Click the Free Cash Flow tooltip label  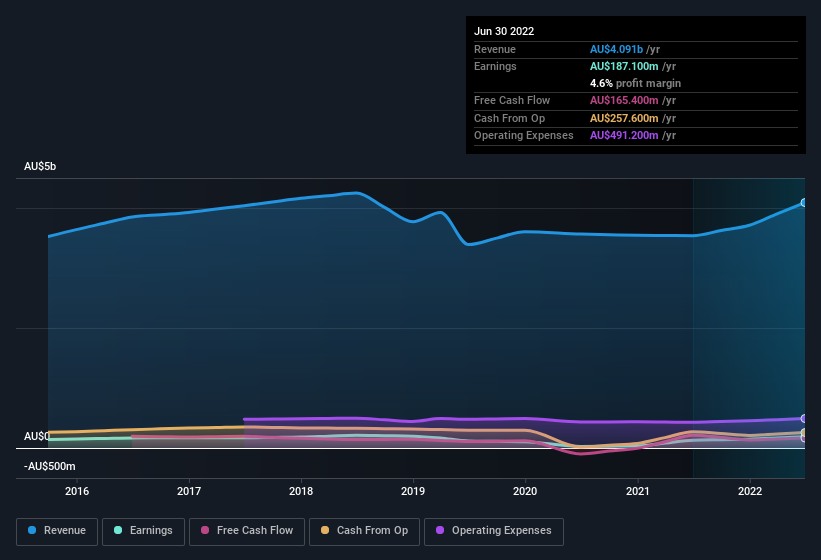tap(512, 100)
